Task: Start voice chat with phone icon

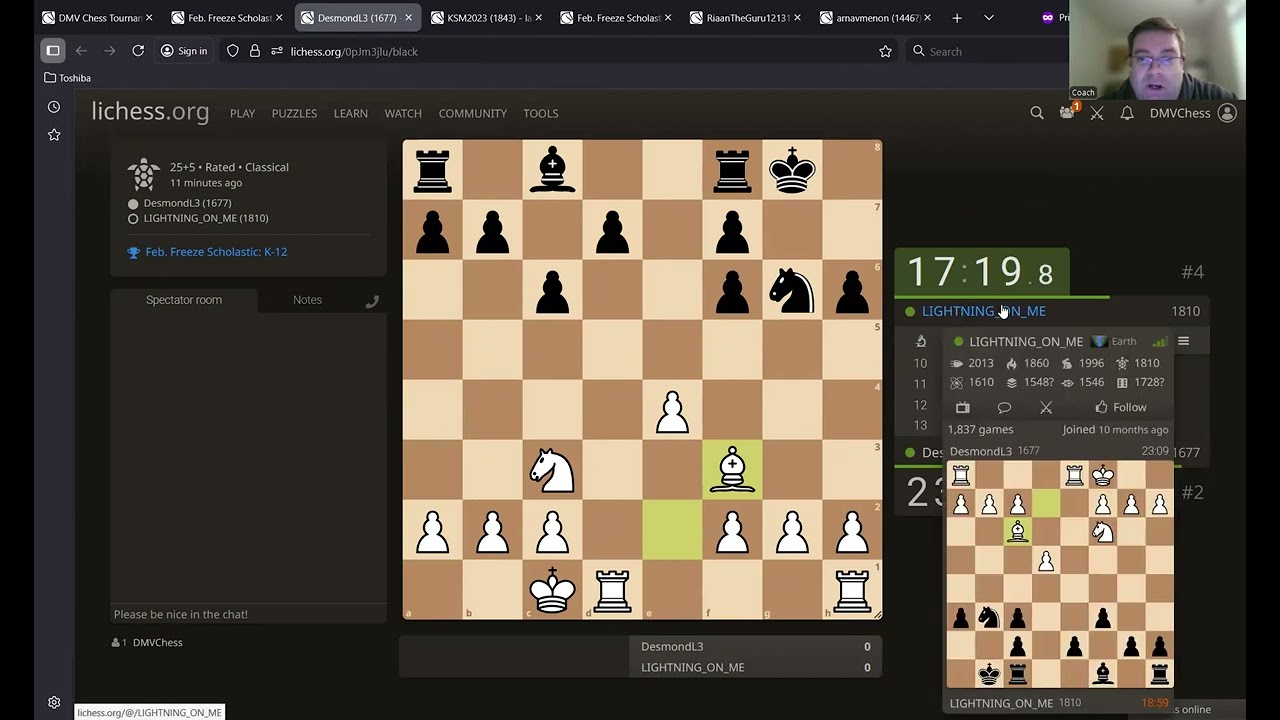Action: pos(372,301)
